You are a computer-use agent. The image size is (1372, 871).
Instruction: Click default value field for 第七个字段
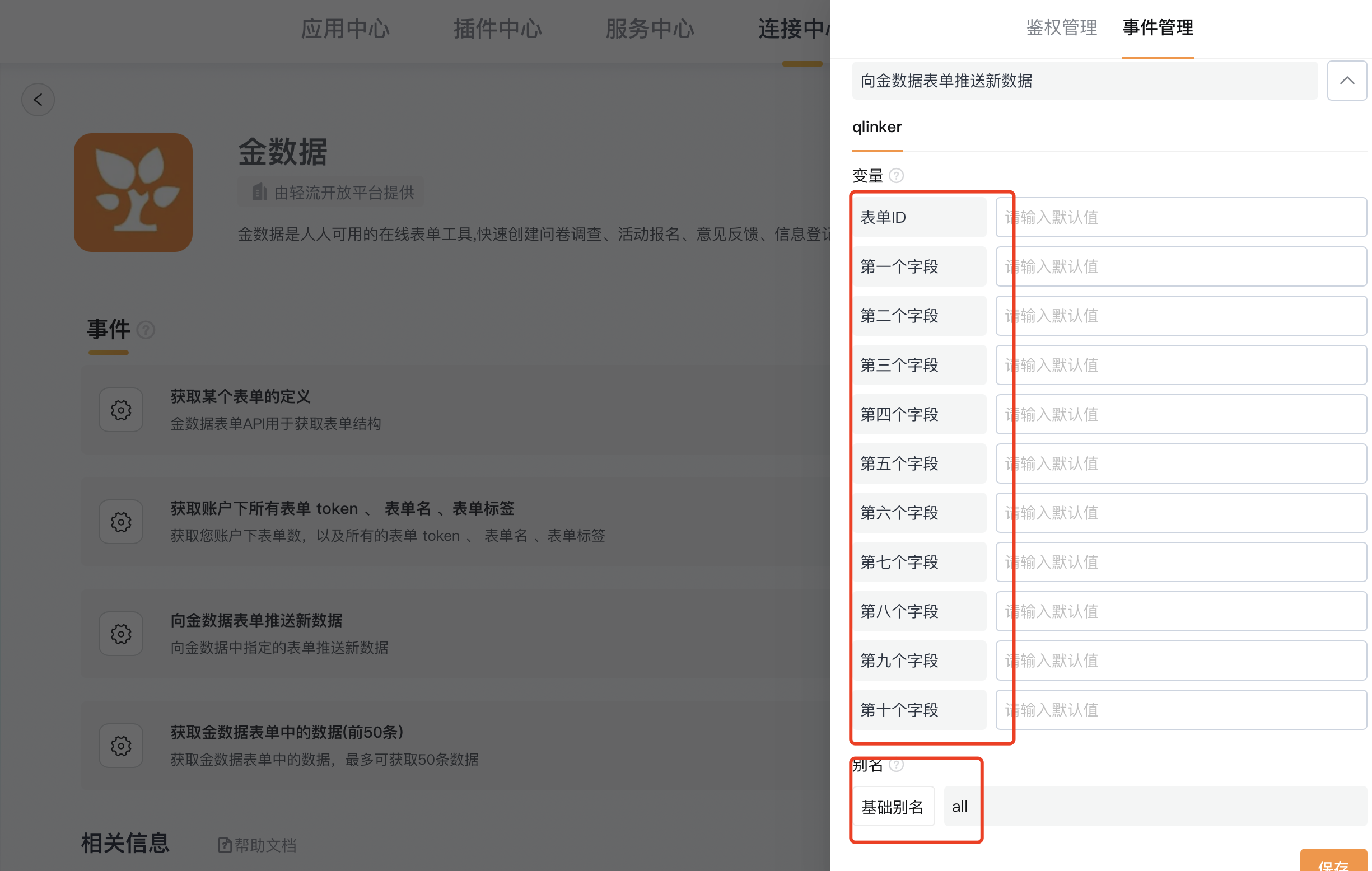pos(1181,562)
